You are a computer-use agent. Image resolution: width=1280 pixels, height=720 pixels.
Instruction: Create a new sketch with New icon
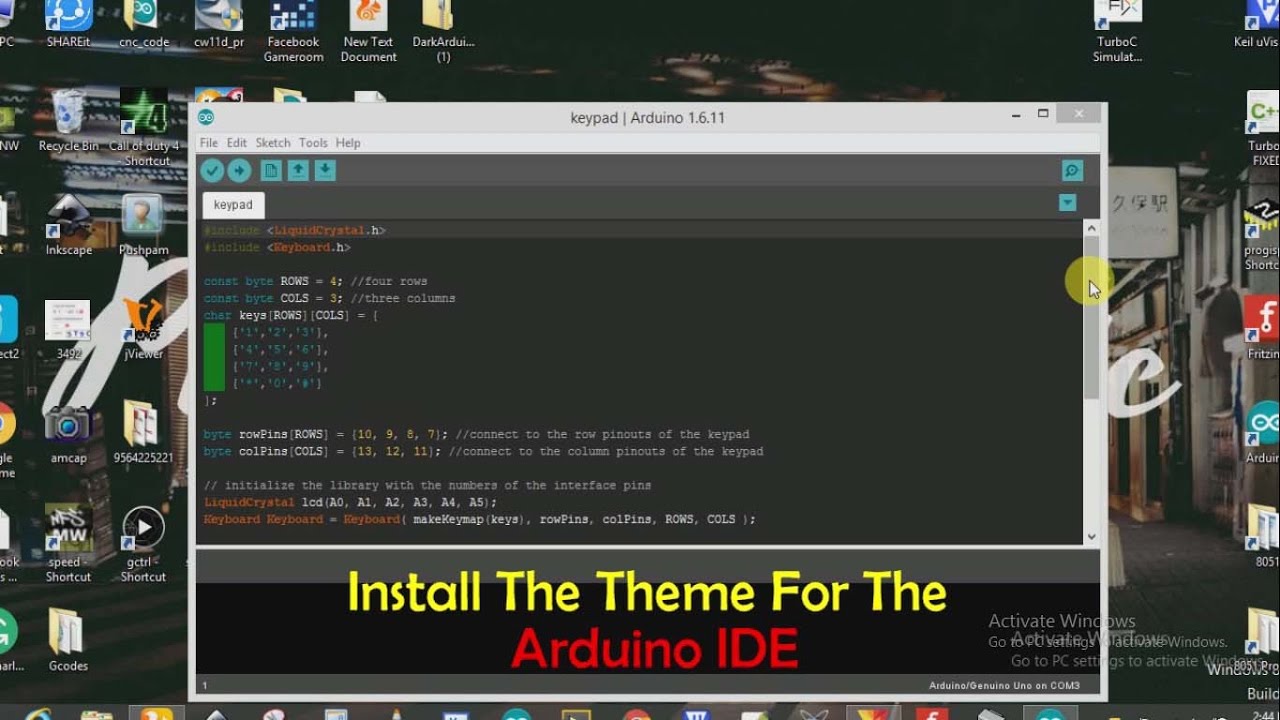coord(271,170)
